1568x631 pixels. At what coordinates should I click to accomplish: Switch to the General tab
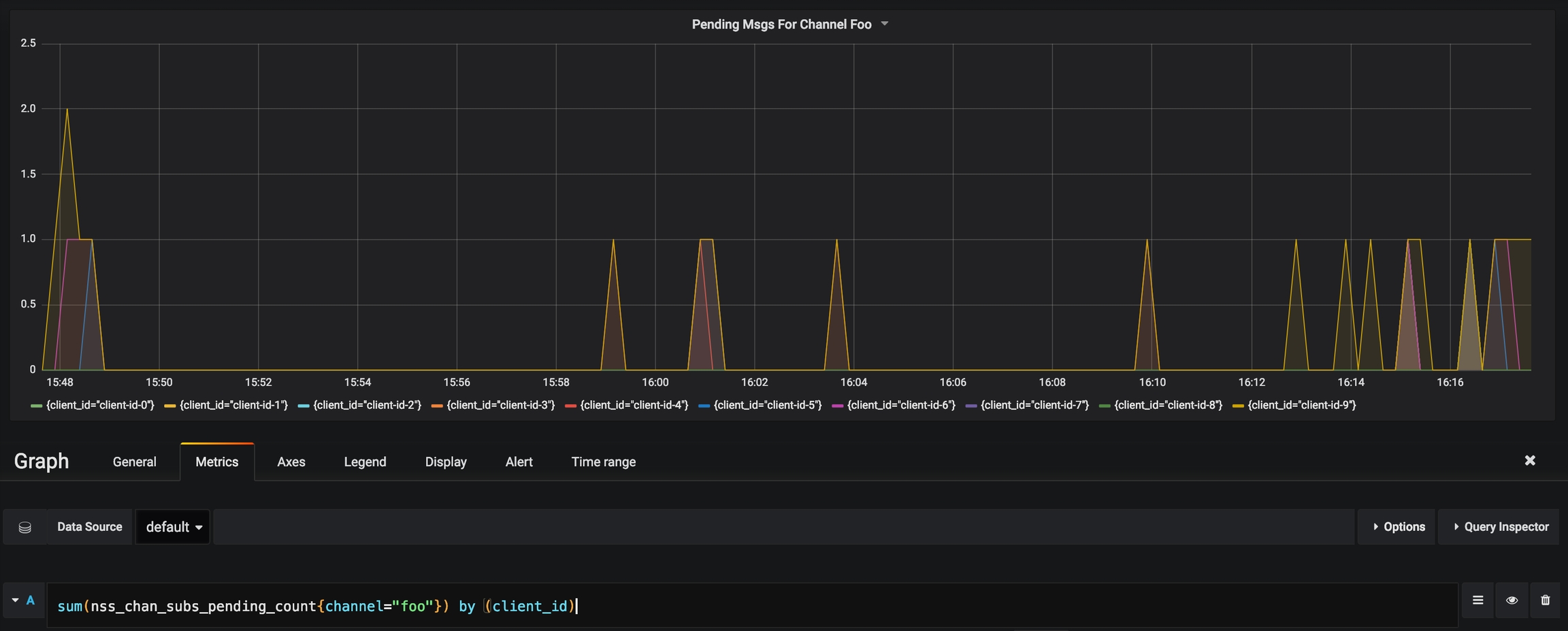tap(134, 462)
